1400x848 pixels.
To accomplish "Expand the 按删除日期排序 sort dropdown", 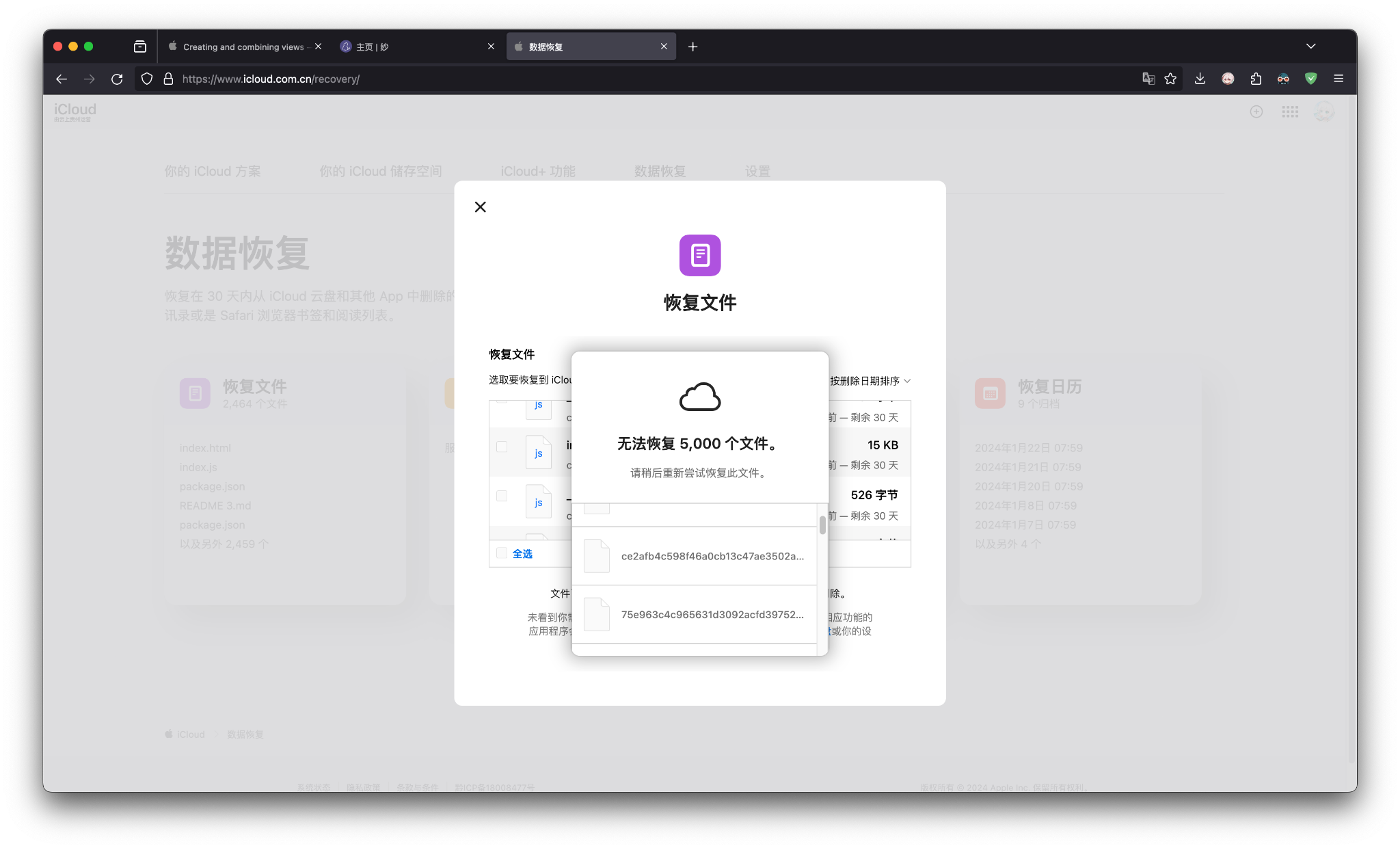I will pos(870,381).
